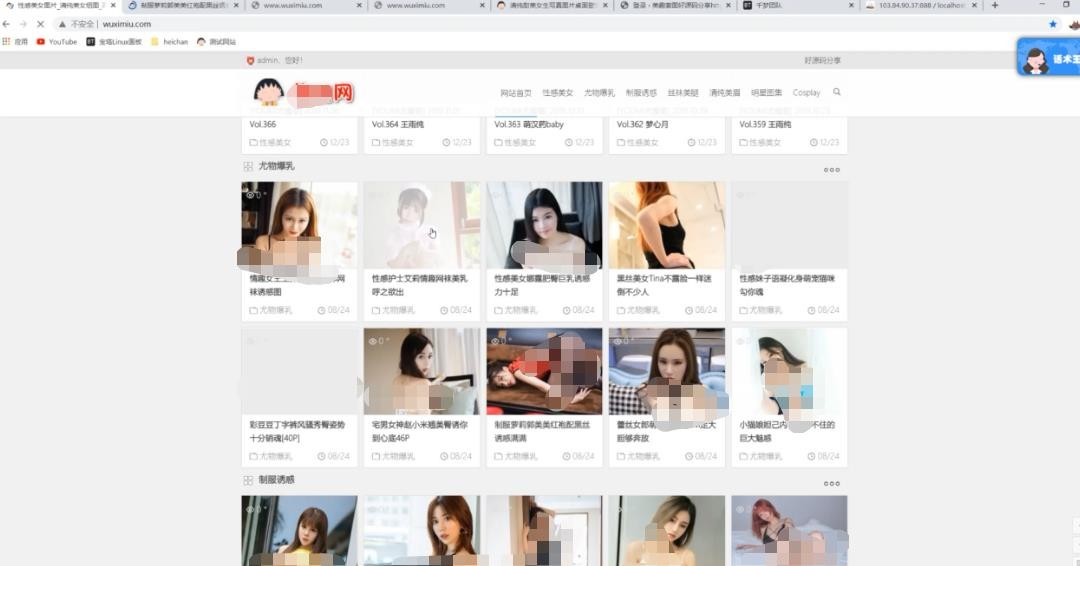Open the Vol.366 post title
1080x589 pixels.
tap(262, 125)
